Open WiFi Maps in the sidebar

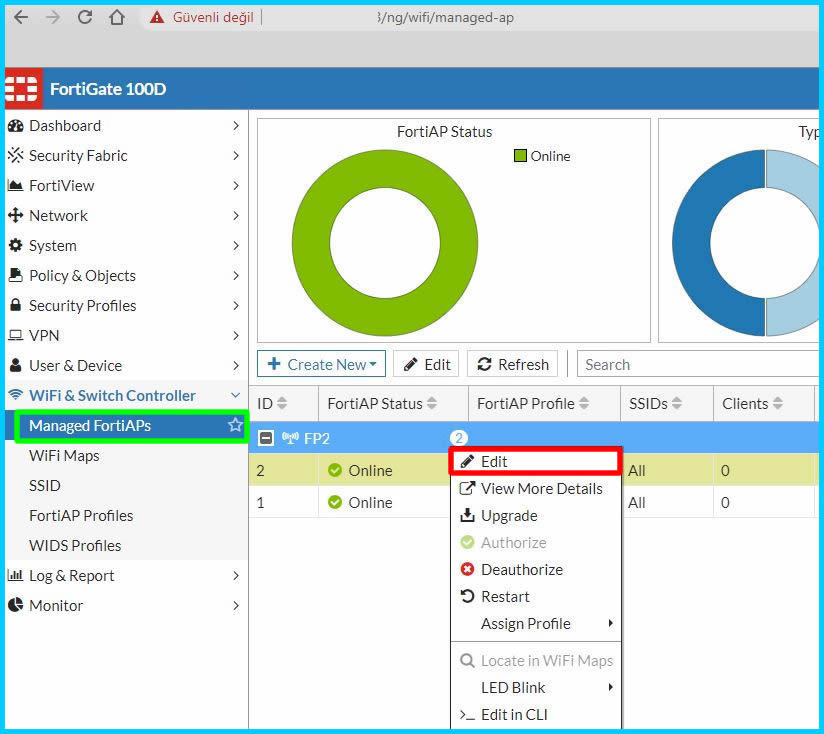coord(64,456)
